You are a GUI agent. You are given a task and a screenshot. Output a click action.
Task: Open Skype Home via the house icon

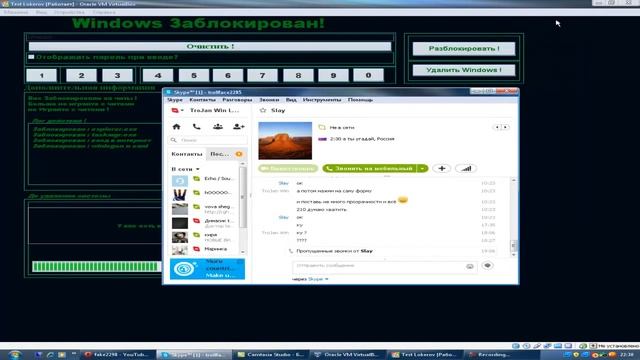click(176, 127)
